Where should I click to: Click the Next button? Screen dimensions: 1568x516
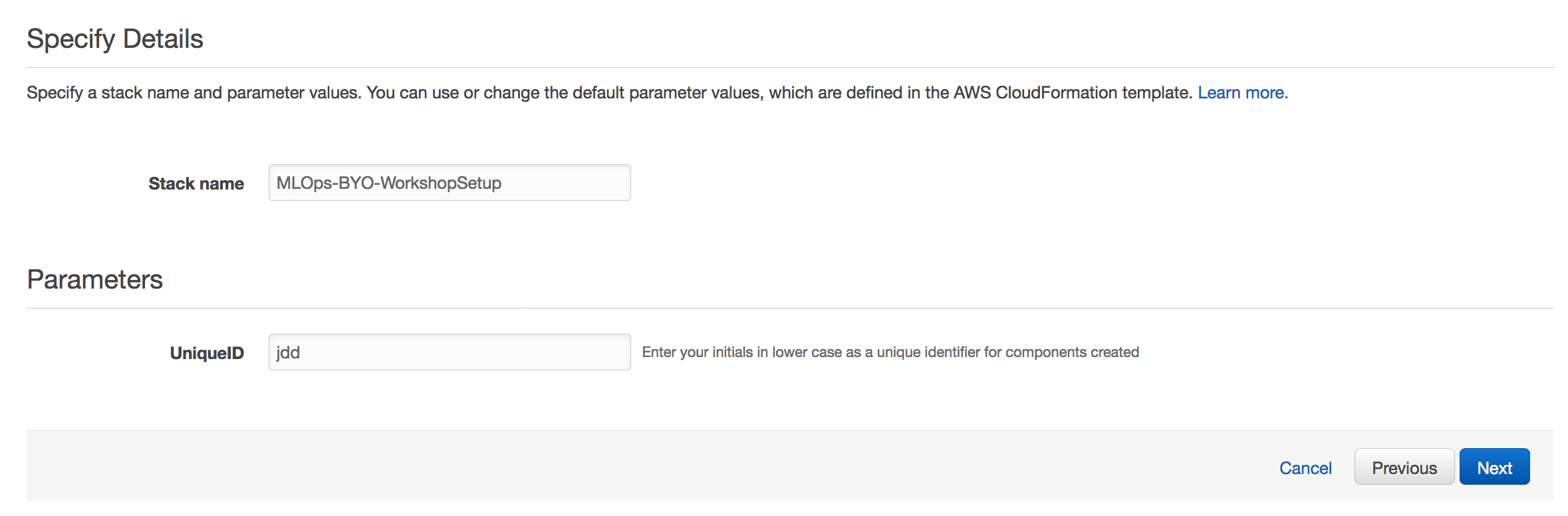coord(1494,467)
